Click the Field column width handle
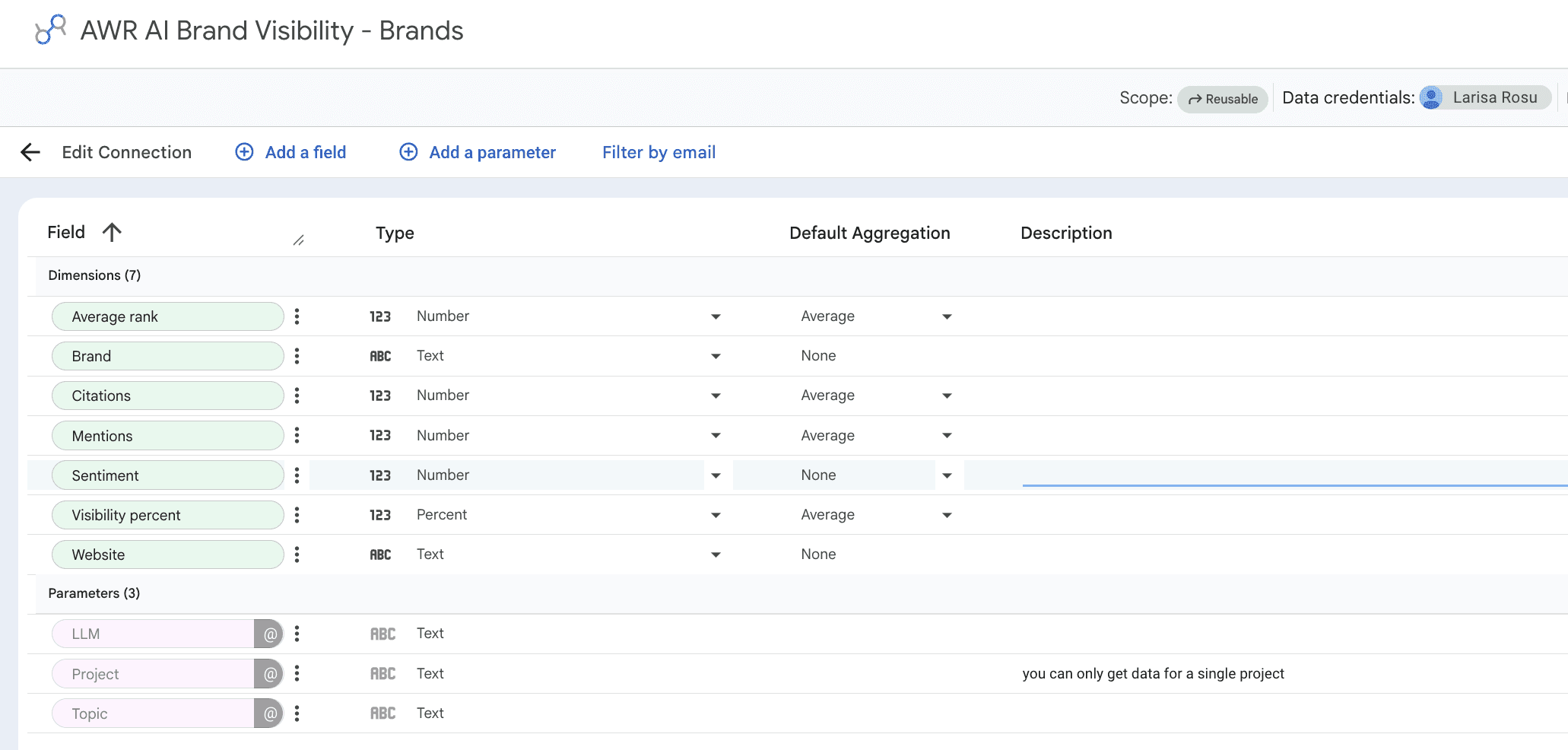The width and height of the screenshot is (1568, 750). click(x=299, y=240)
